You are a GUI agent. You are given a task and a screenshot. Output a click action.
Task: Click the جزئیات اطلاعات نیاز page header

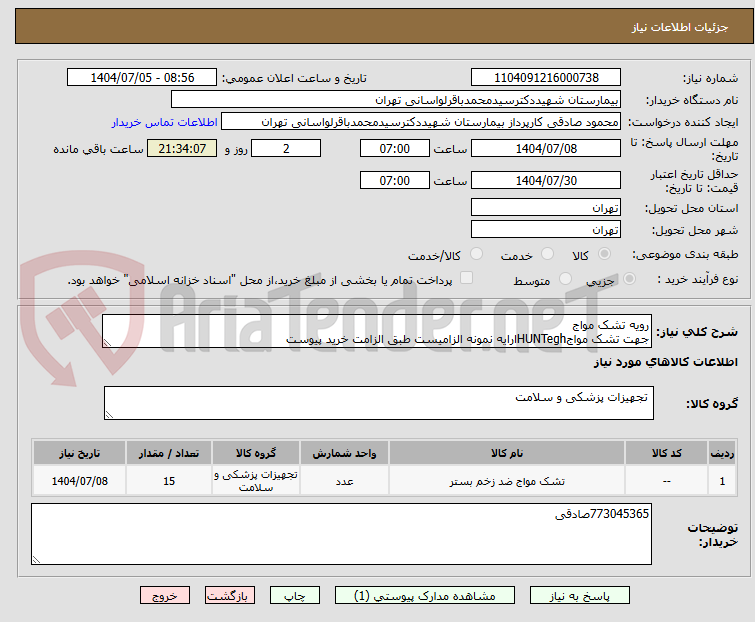click(679, 27)
